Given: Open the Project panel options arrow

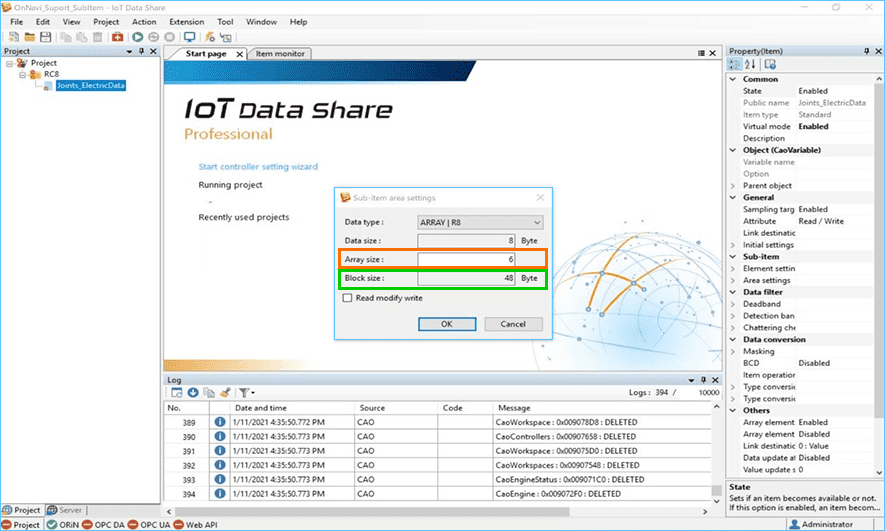Looking at the screenshot, I should (x=129, y=51).
